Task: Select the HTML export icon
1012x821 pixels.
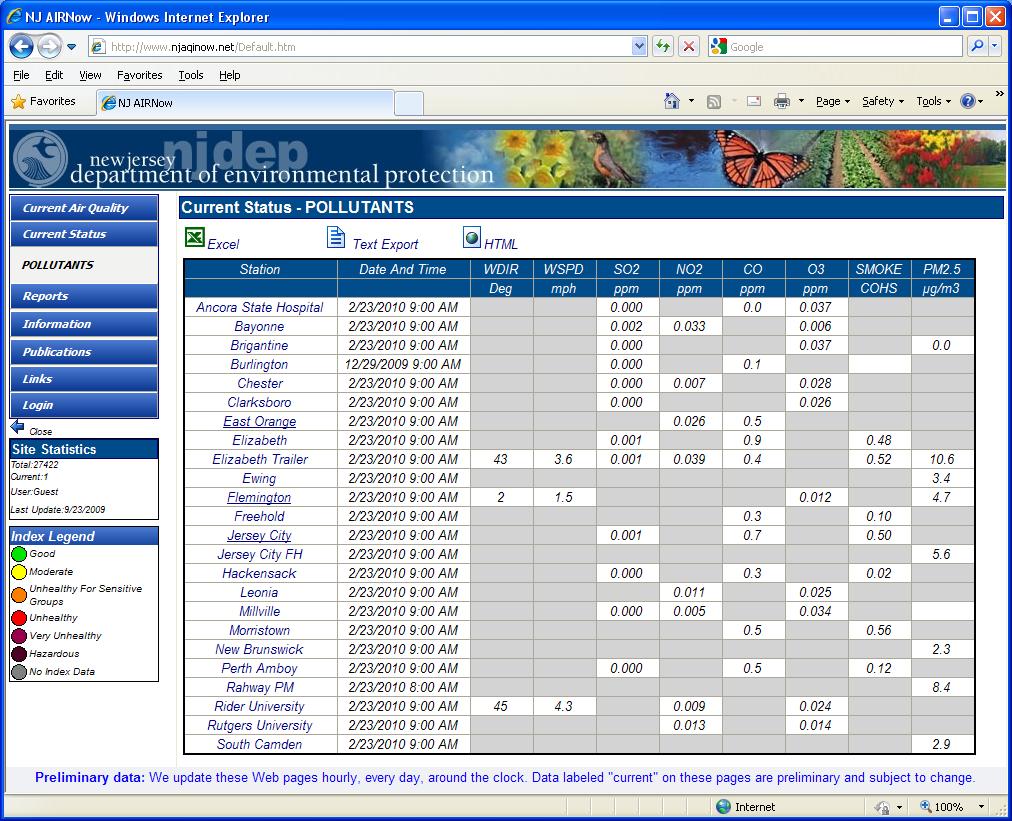Action: (x=470, y=238)
